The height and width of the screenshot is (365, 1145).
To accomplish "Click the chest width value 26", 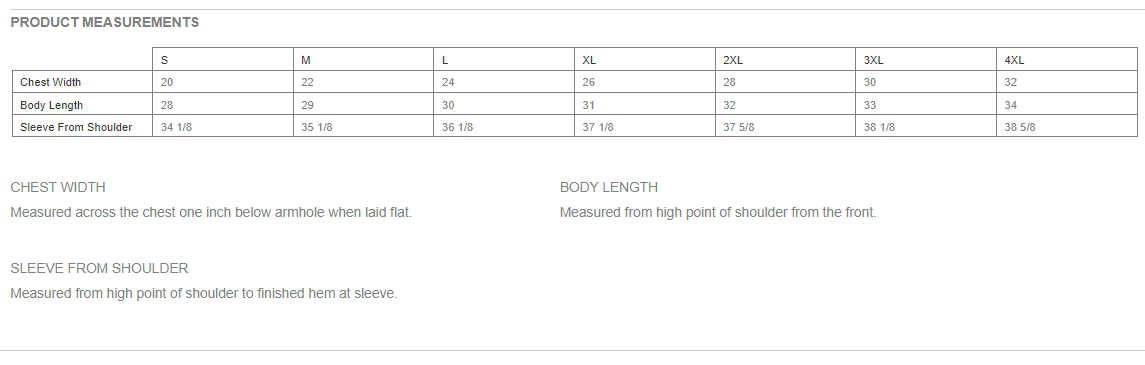I will 645,82.
